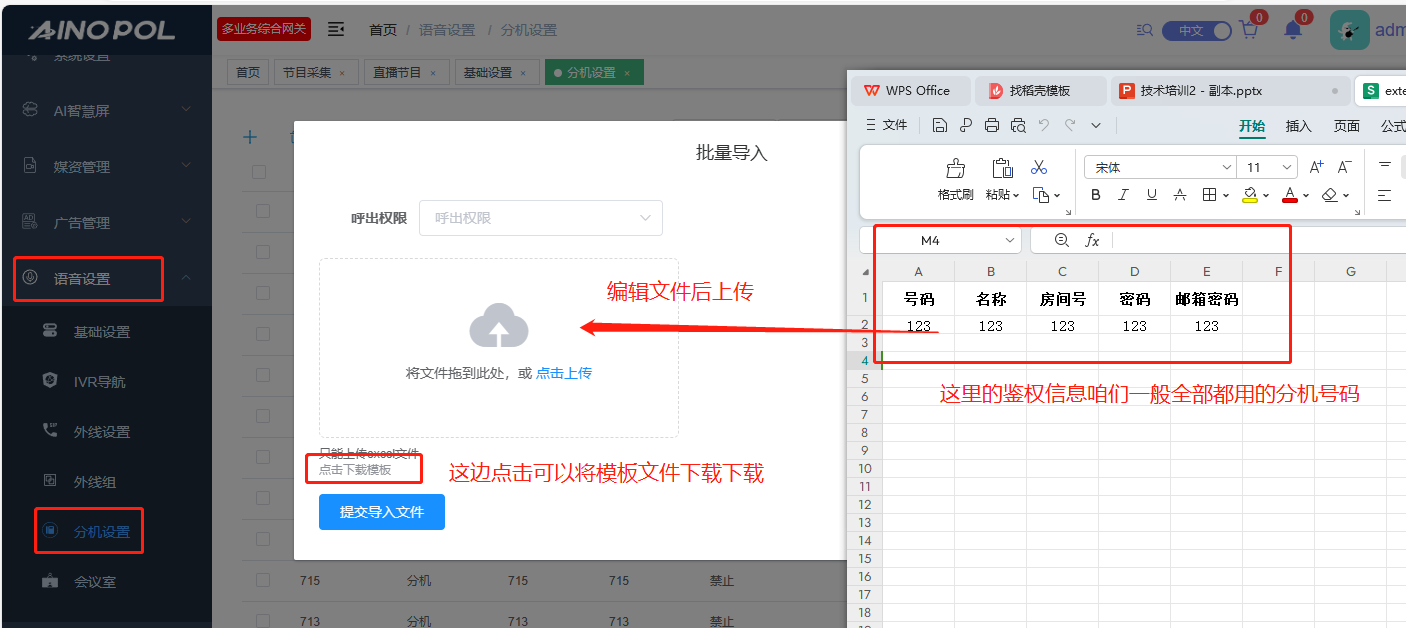
Task: Apply italic formatting in the WPS ribbon
Action: pos(1124,195)
